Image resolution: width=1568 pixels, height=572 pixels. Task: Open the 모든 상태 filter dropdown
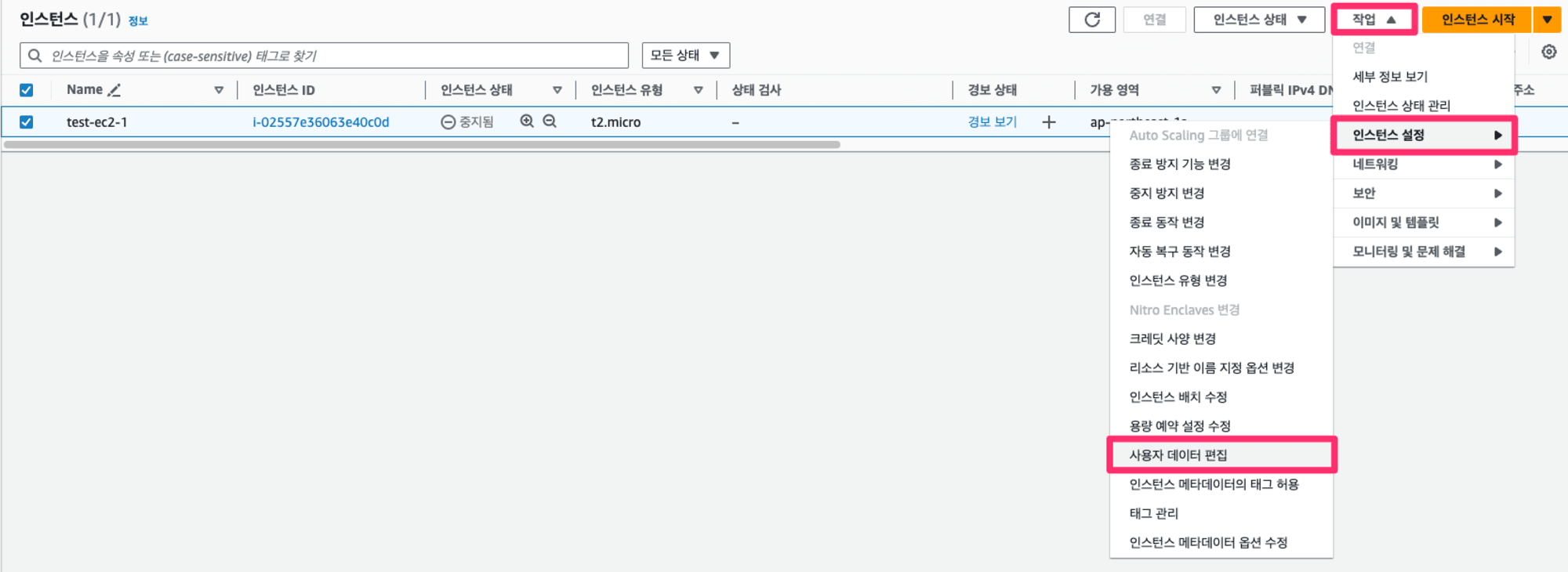tap(685, 56)
